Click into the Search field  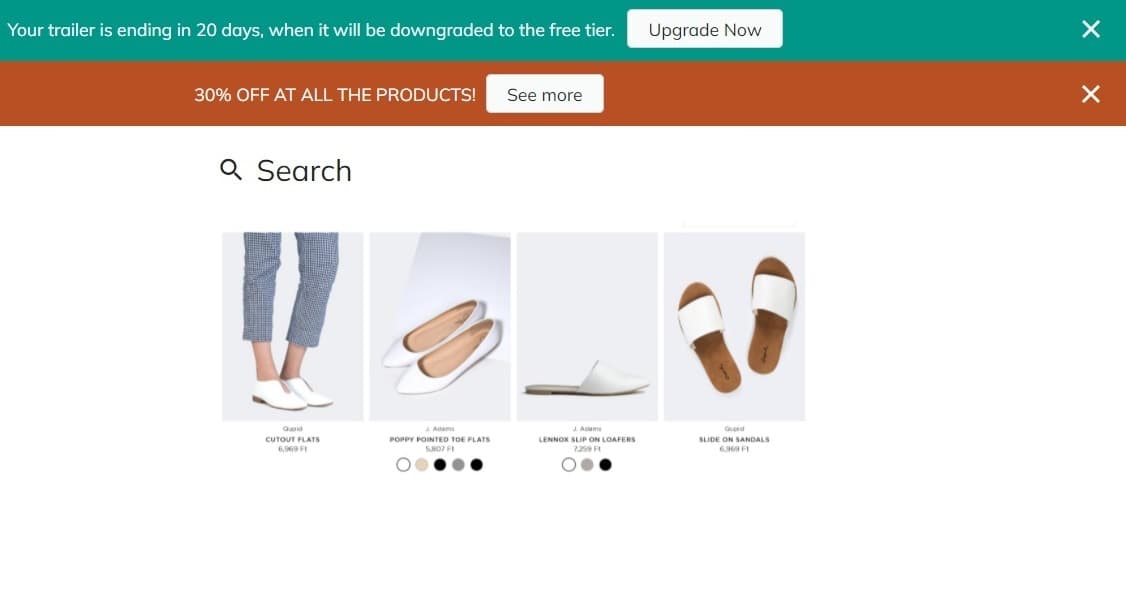click(x=304, y=171)
